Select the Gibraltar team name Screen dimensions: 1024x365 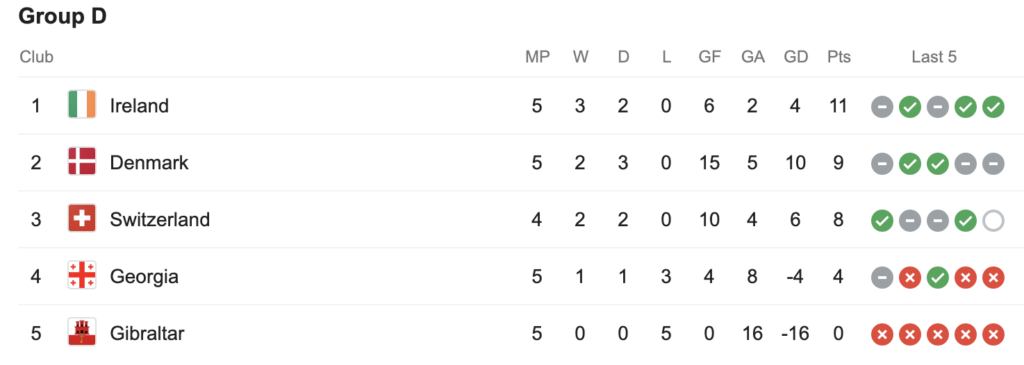tap(147, 333)
